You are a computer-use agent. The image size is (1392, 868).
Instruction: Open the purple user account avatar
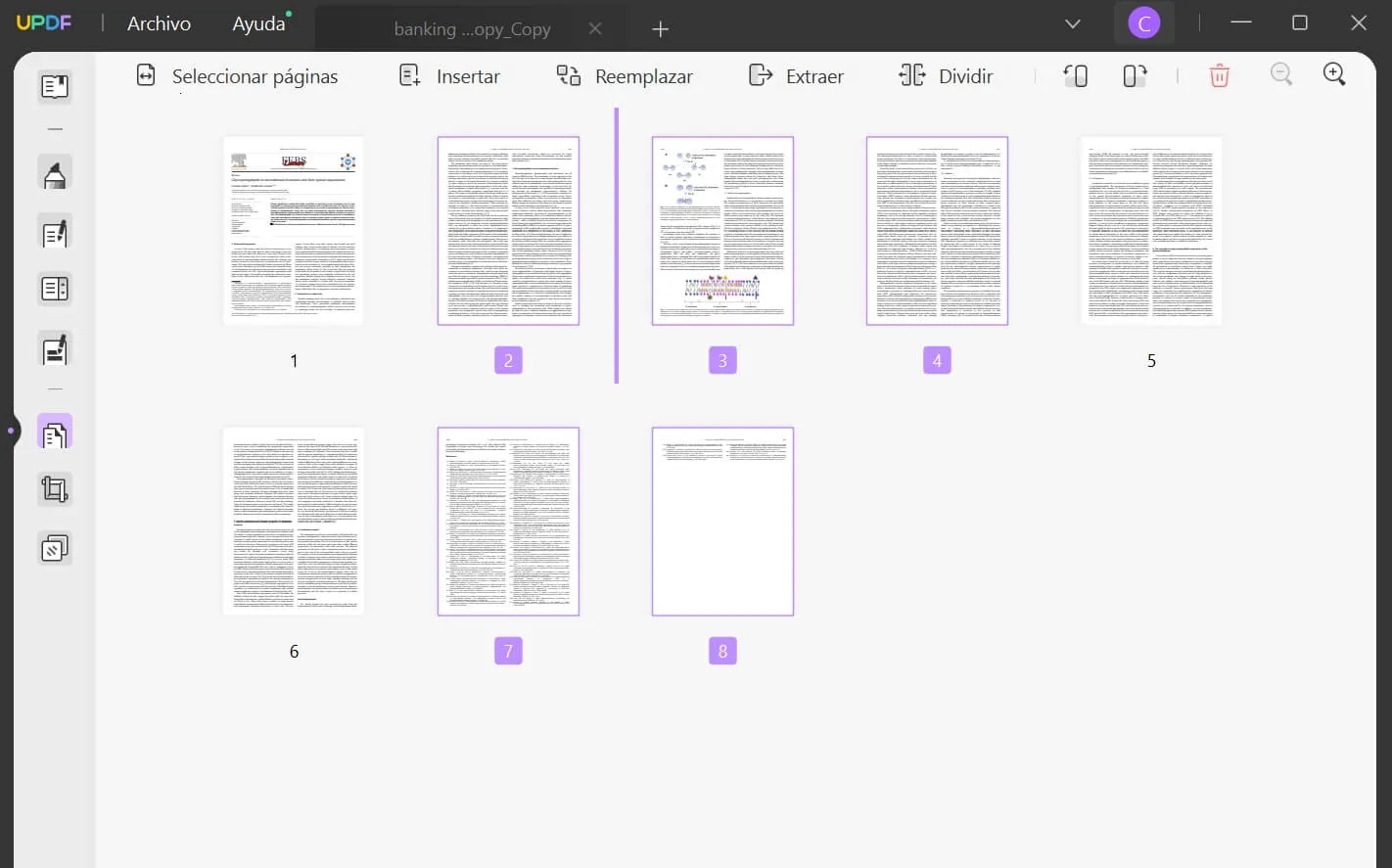[1144, 23]
